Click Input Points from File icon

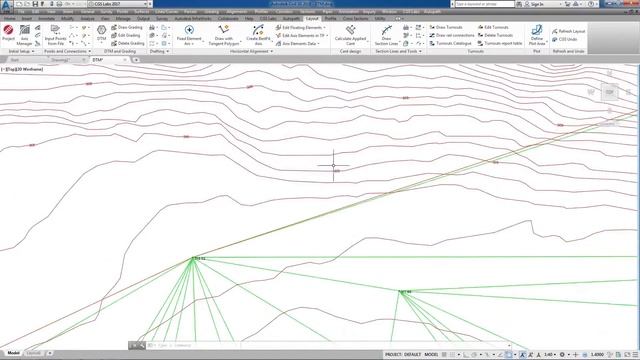55,35
